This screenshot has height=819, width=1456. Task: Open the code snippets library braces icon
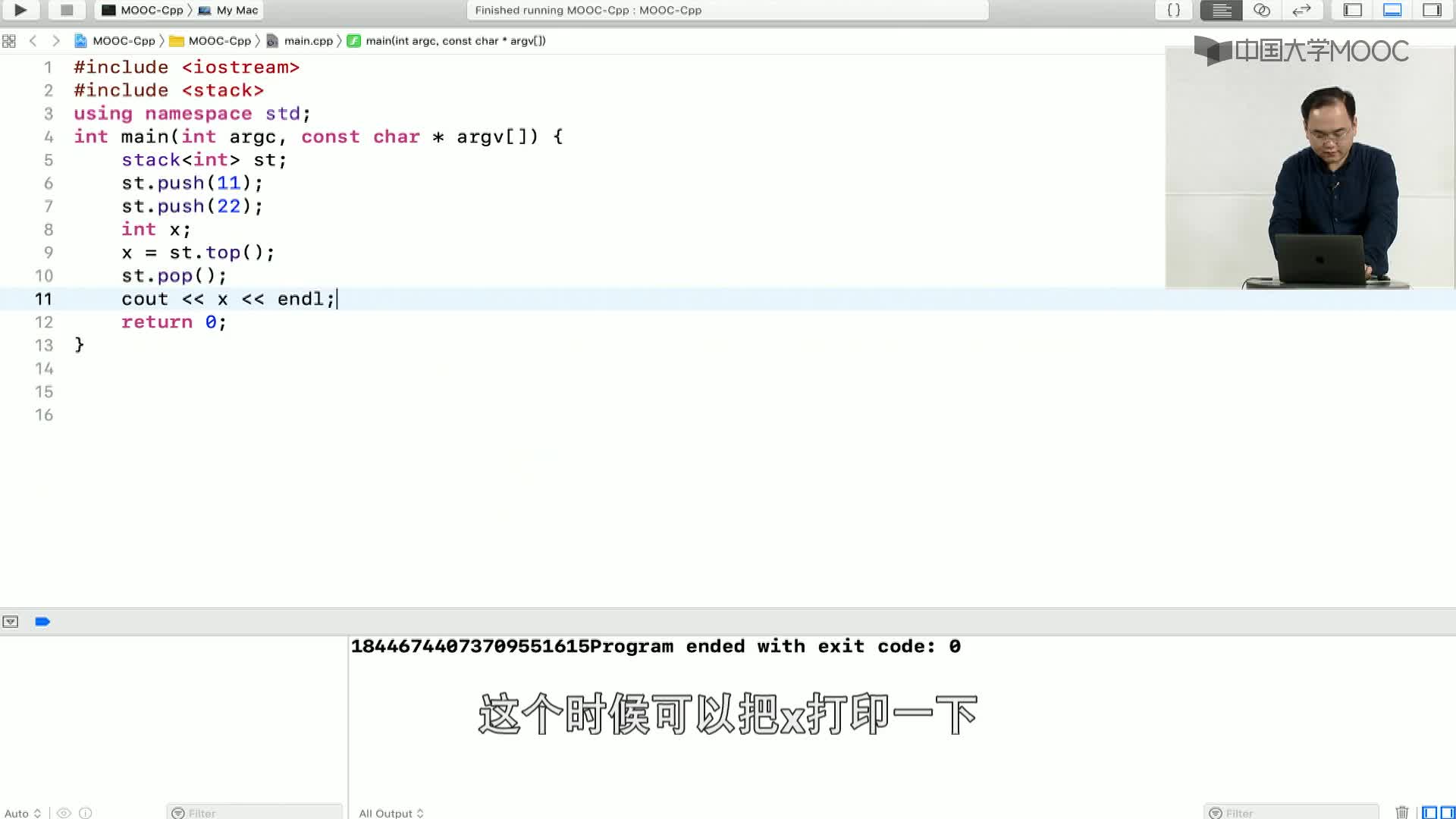(x=1173, y=10)
